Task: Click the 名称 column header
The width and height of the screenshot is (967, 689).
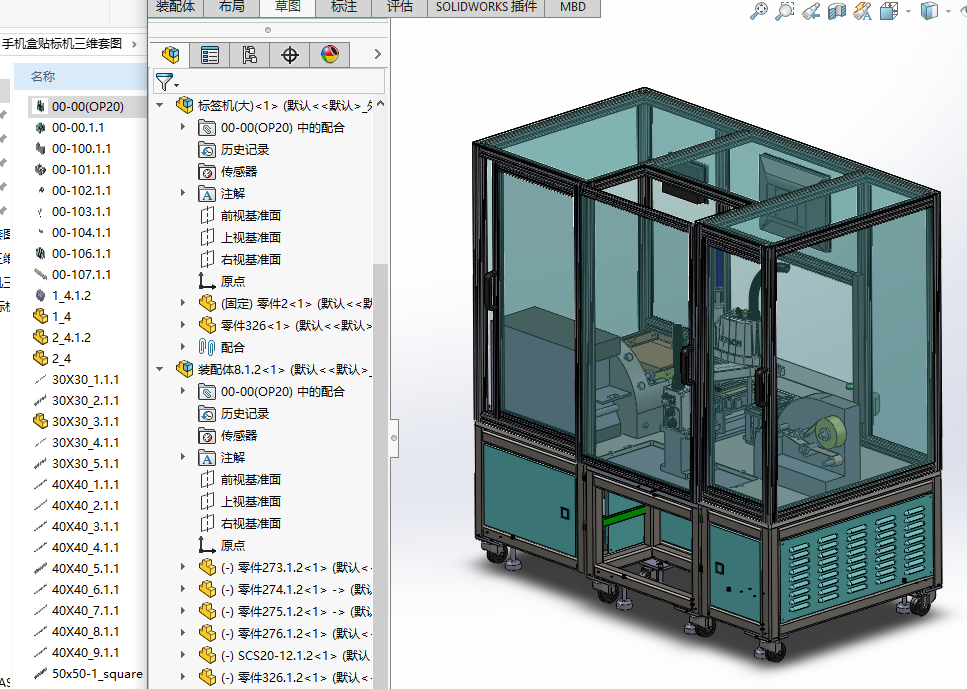Action: point(43,76)
